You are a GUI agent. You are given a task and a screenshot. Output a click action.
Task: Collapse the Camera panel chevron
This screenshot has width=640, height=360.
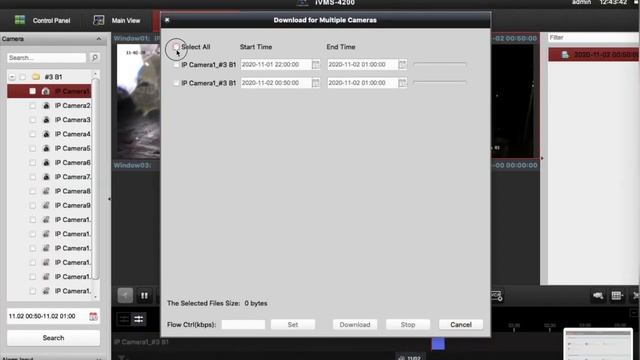[x=99, y=39]
